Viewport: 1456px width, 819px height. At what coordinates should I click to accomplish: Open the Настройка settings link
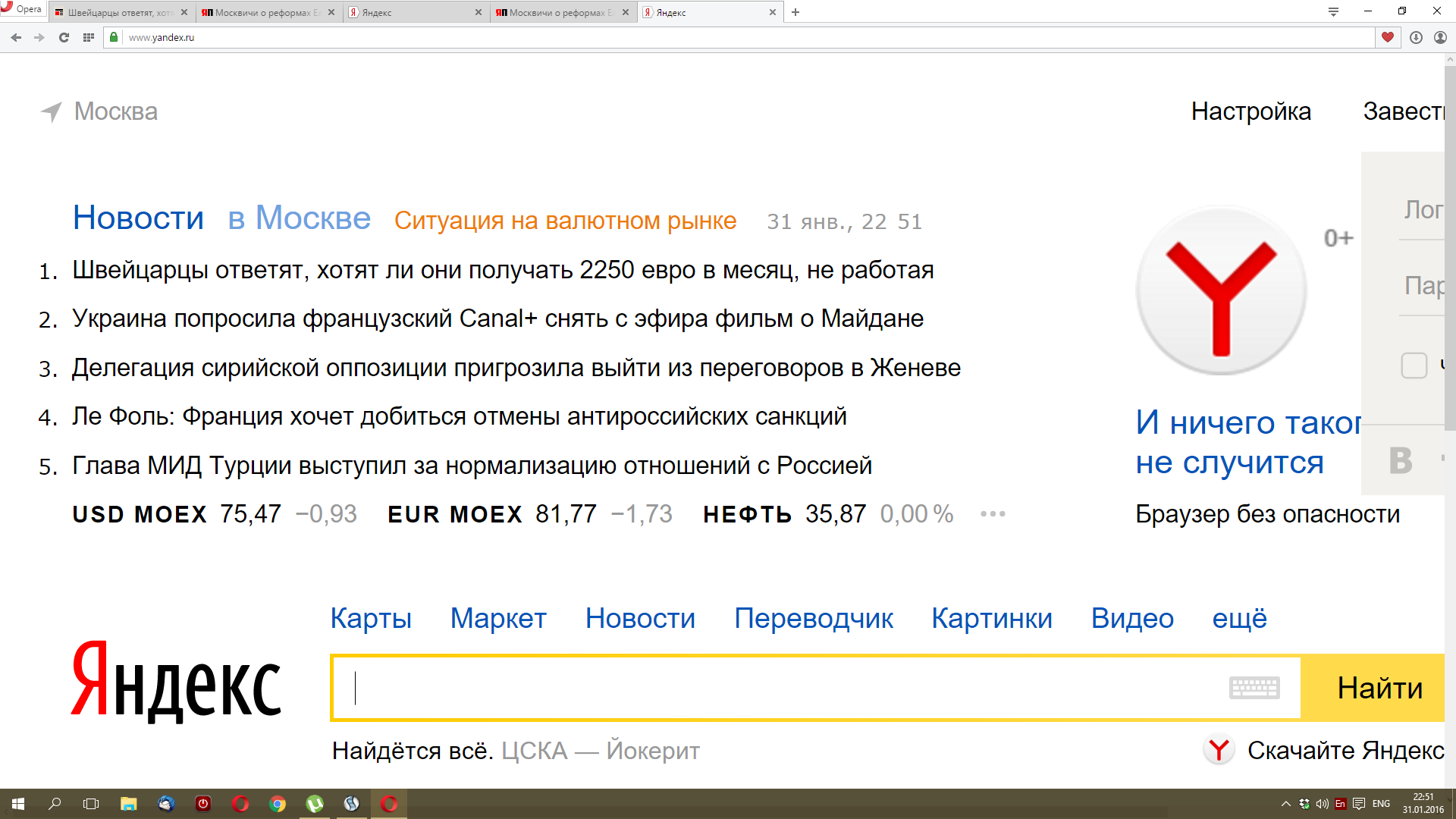[1251, 111]
